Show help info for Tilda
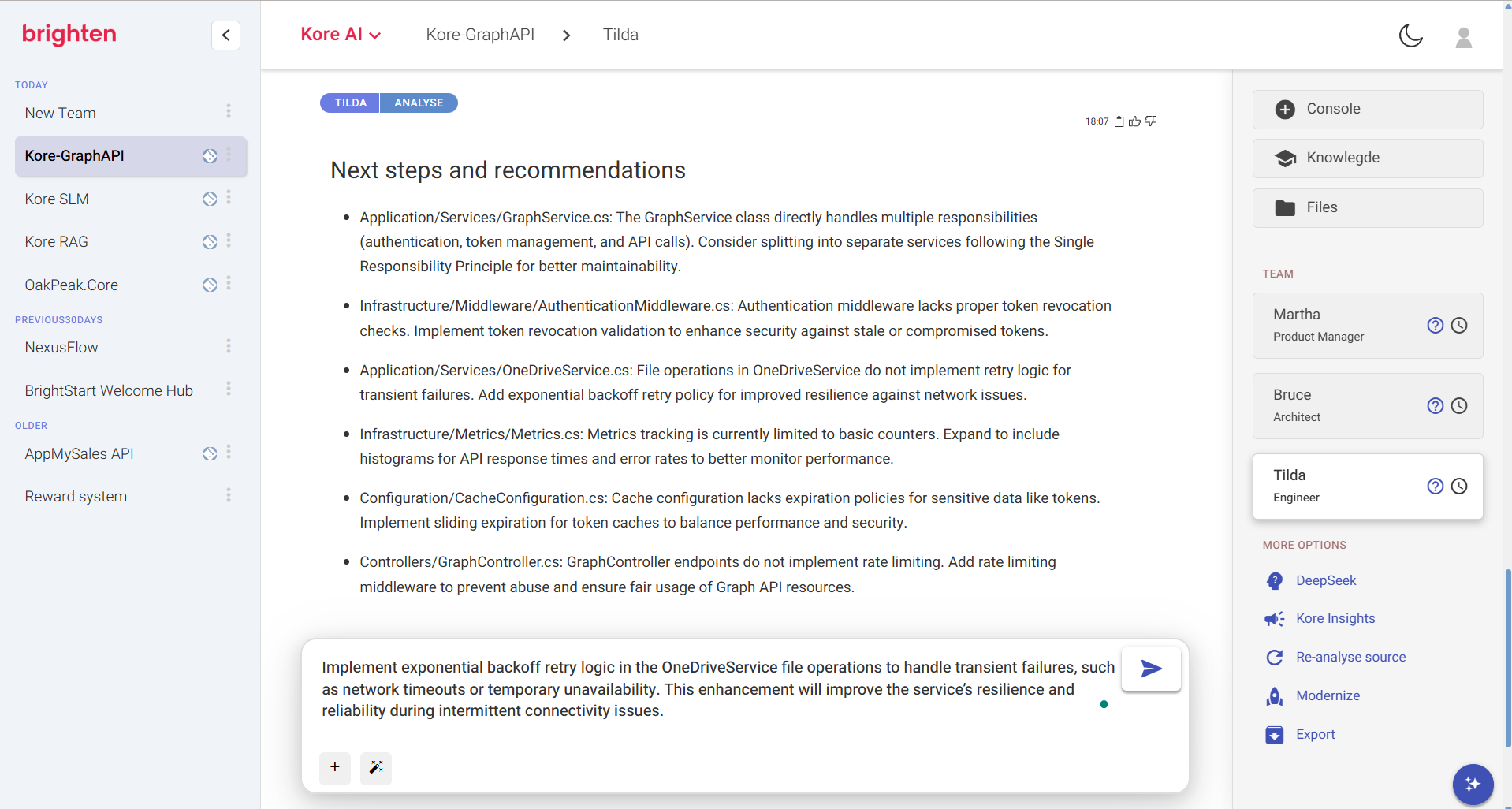 pyautogui.click(x=1436, y=487)
